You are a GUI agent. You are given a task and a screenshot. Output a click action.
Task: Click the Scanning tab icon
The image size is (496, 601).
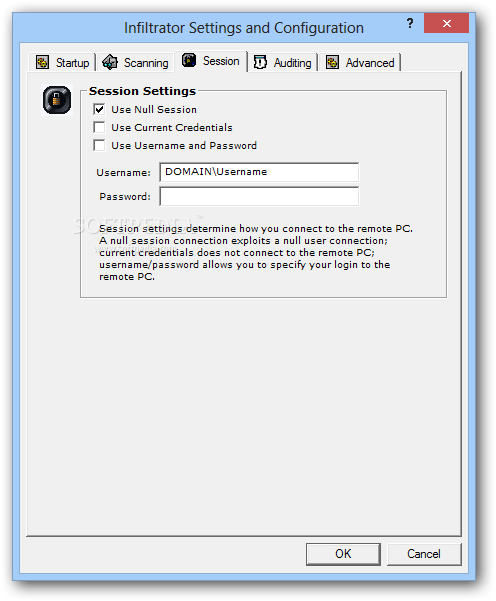110,62
